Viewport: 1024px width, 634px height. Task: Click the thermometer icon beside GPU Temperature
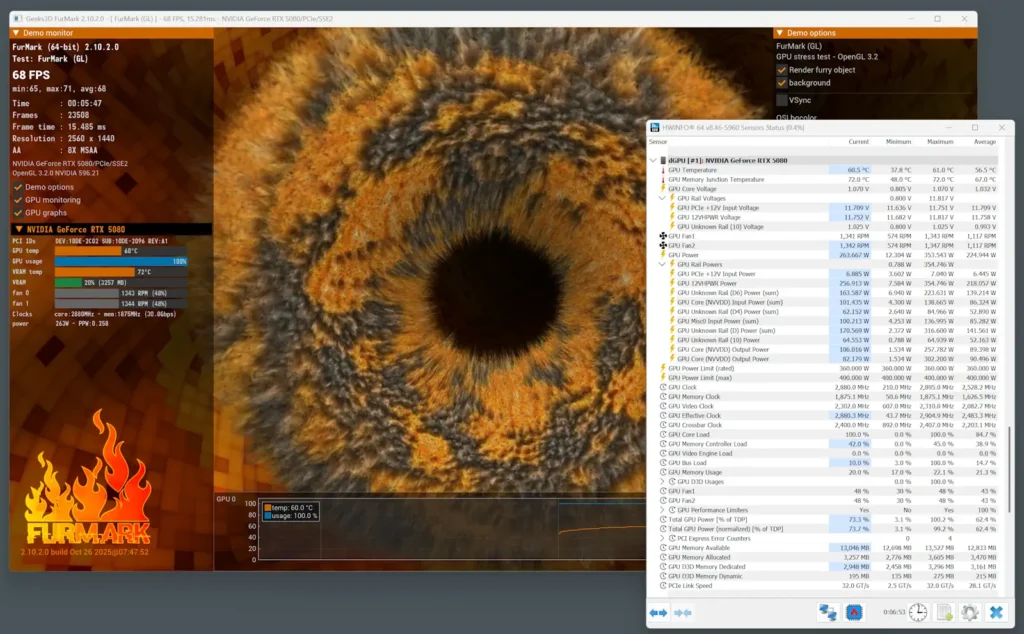coord(663,170)
